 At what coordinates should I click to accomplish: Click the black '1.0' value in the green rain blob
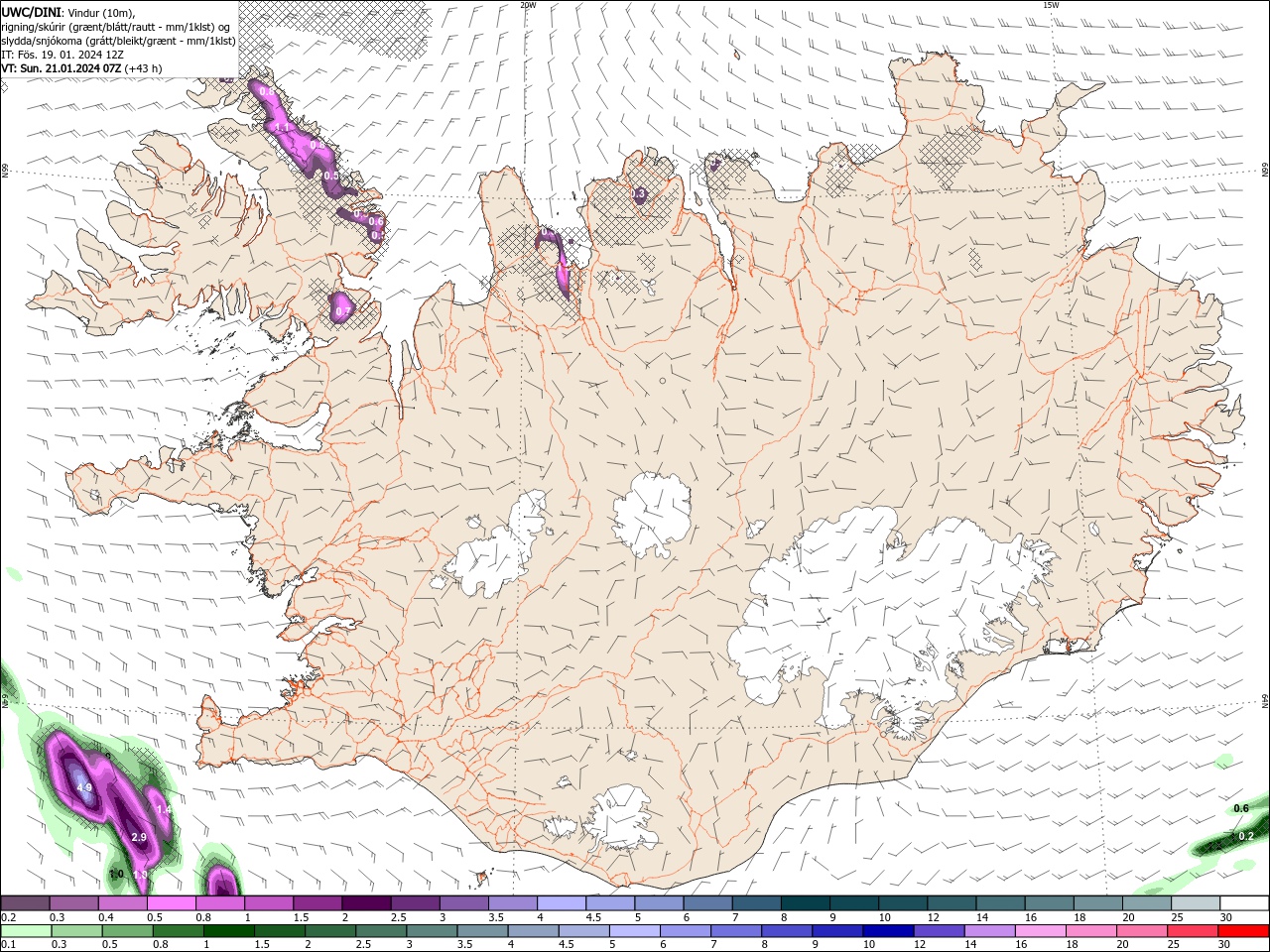tap(117, 874)
